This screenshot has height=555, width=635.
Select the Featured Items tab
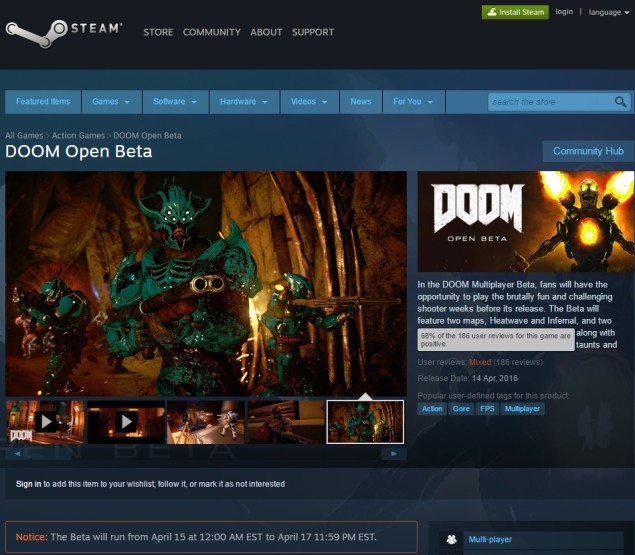pyautogui.click(x=43, y=102)
